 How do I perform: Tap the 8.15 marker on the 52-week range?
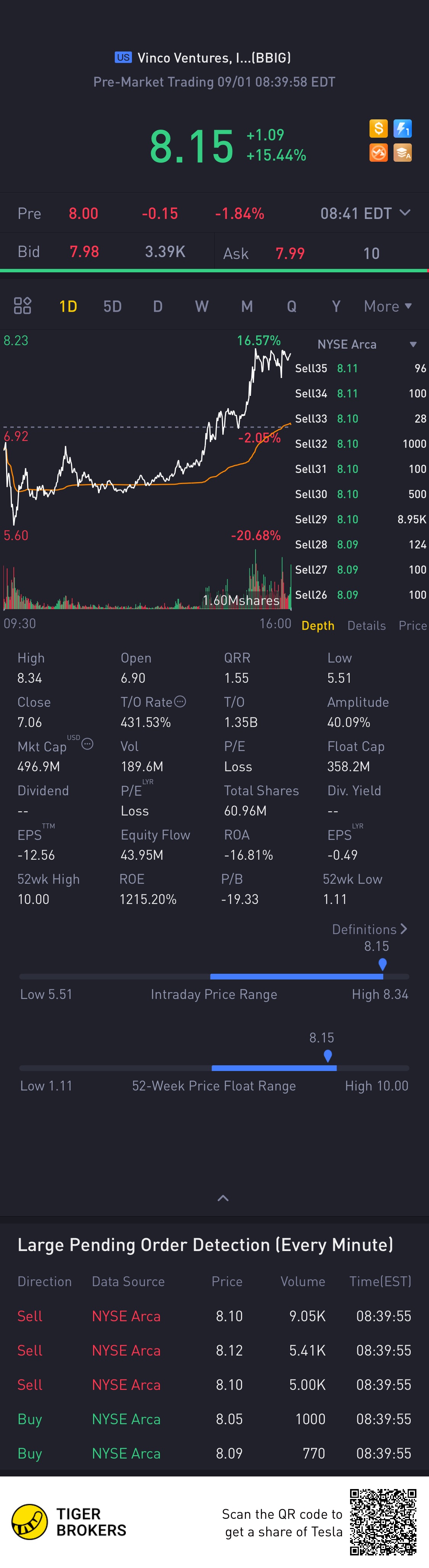click(x=328, y=1055)
